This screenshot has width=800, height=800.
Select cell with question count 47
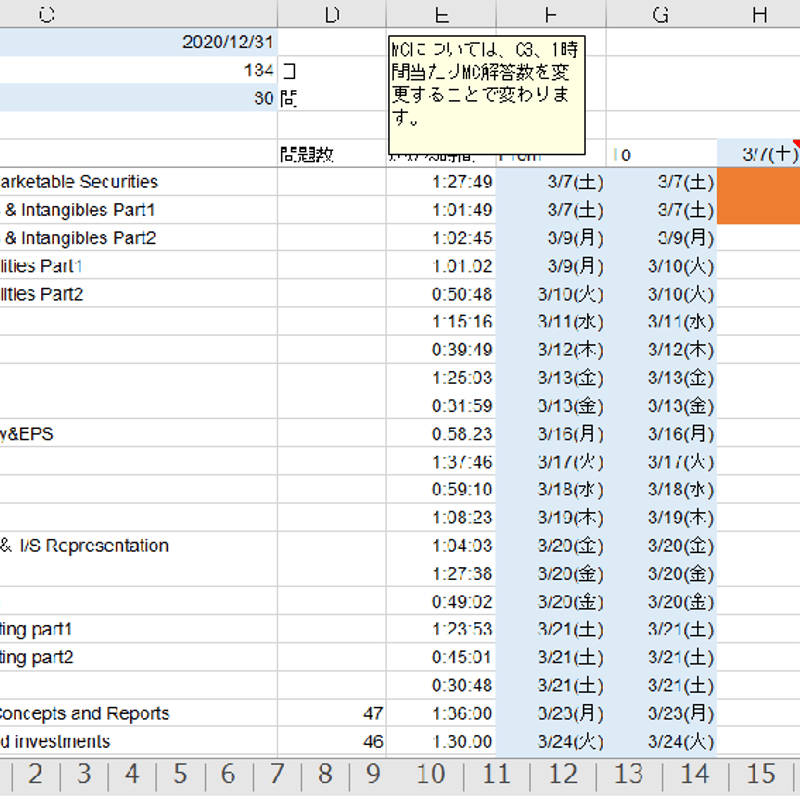click(x=332, y=713)
